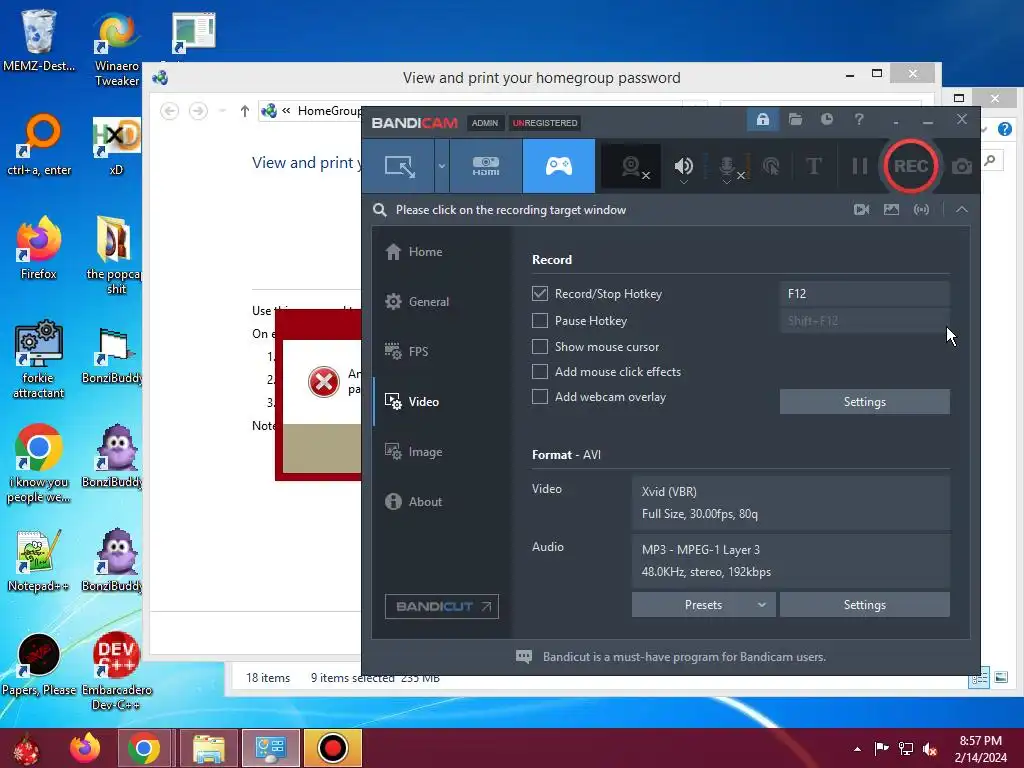Click the F12 record hotkey field
Image resolution: width=1024 pixels, height=768 pixels.
tap(864, 294)
